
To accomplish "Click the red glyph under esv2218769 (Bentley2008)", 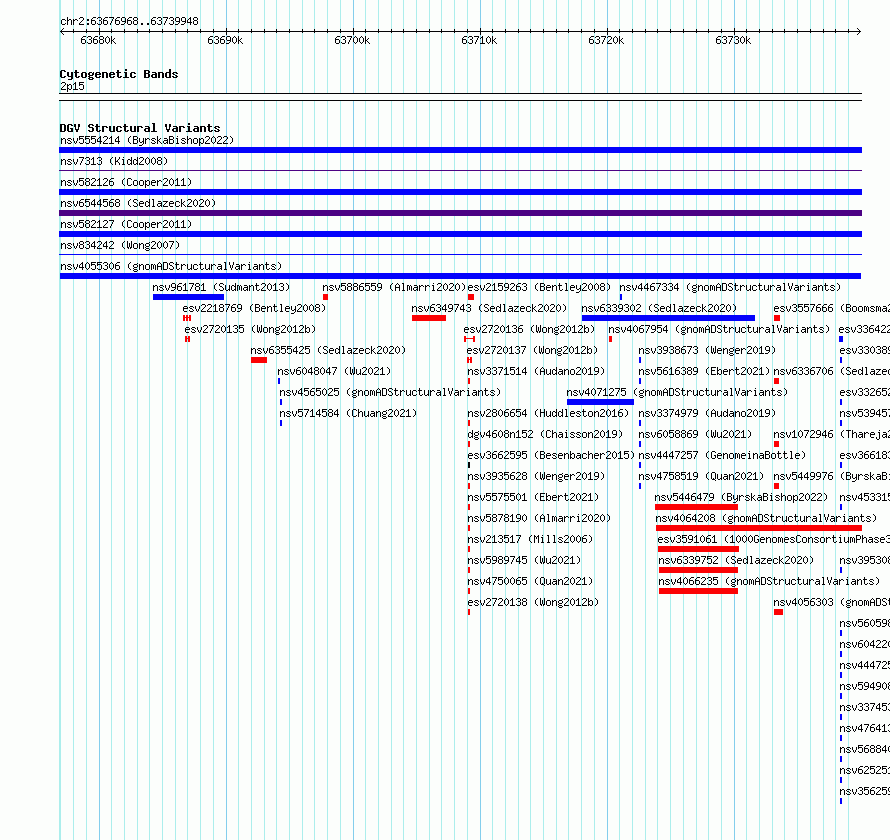I will [187, 318].
